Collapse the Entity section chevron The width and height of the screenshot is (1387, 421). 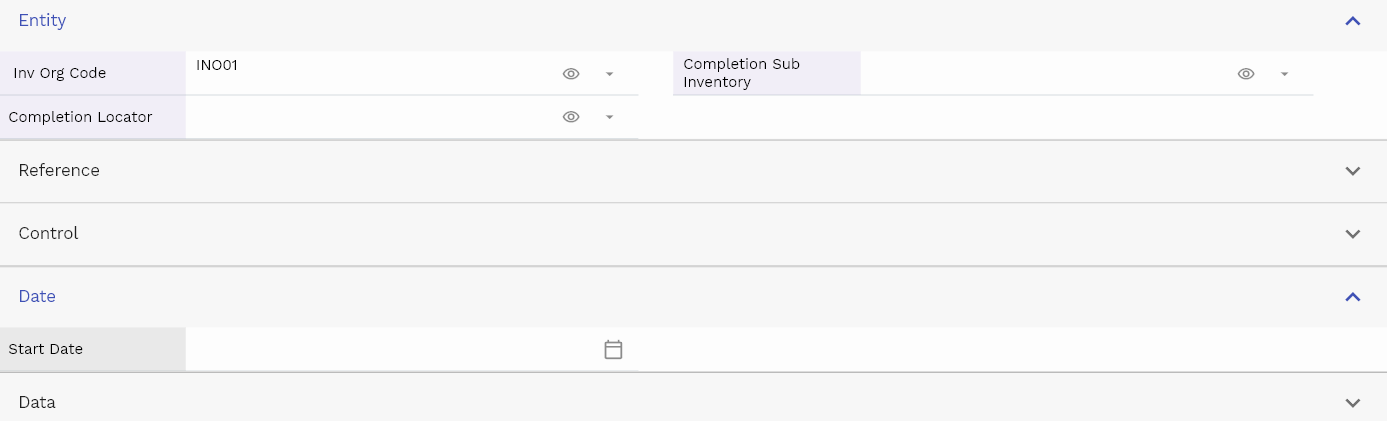coord(1353,21)
